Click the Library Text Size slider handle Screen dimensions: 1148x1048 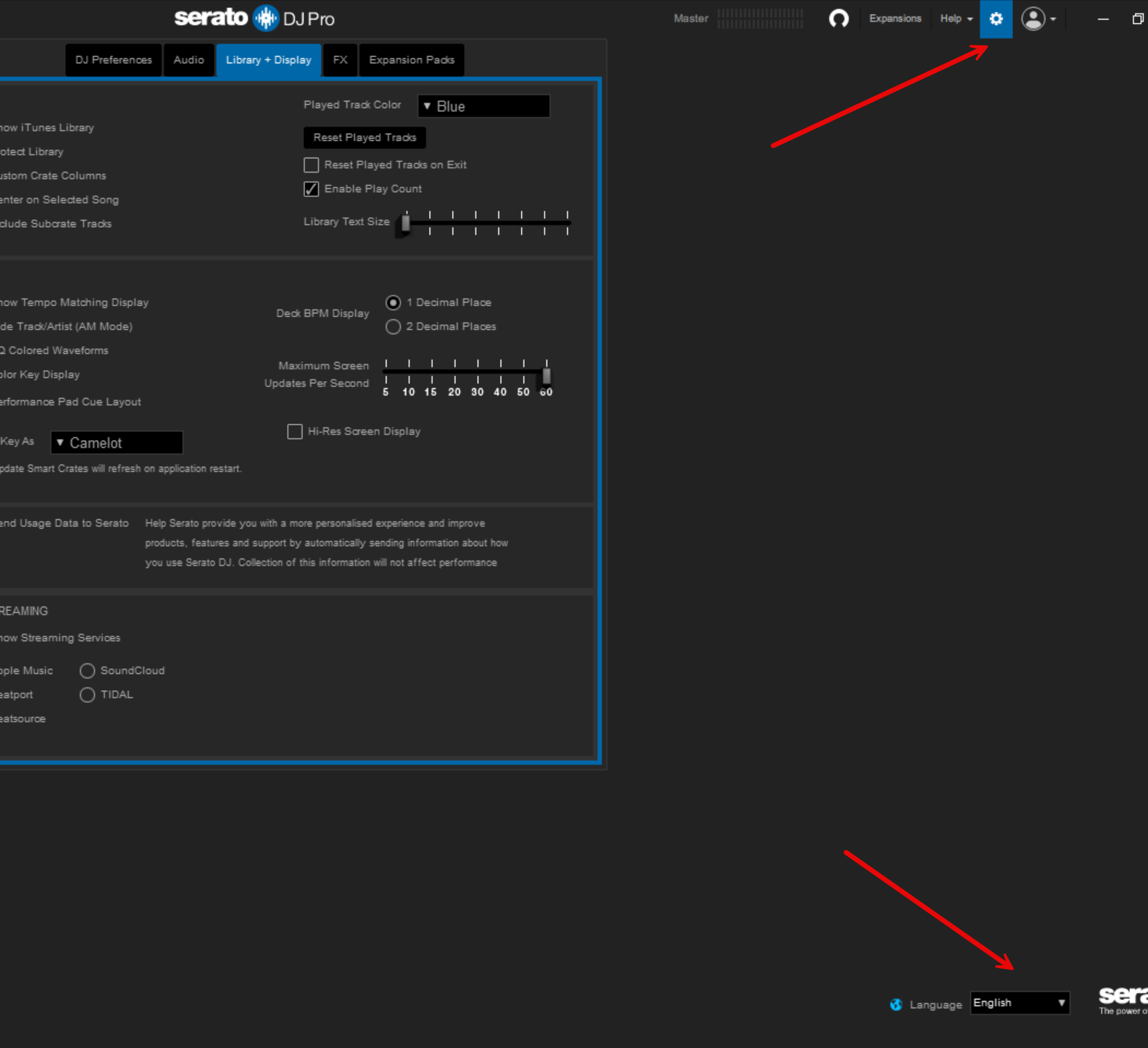pyautogui.click(x=405, y=223)
